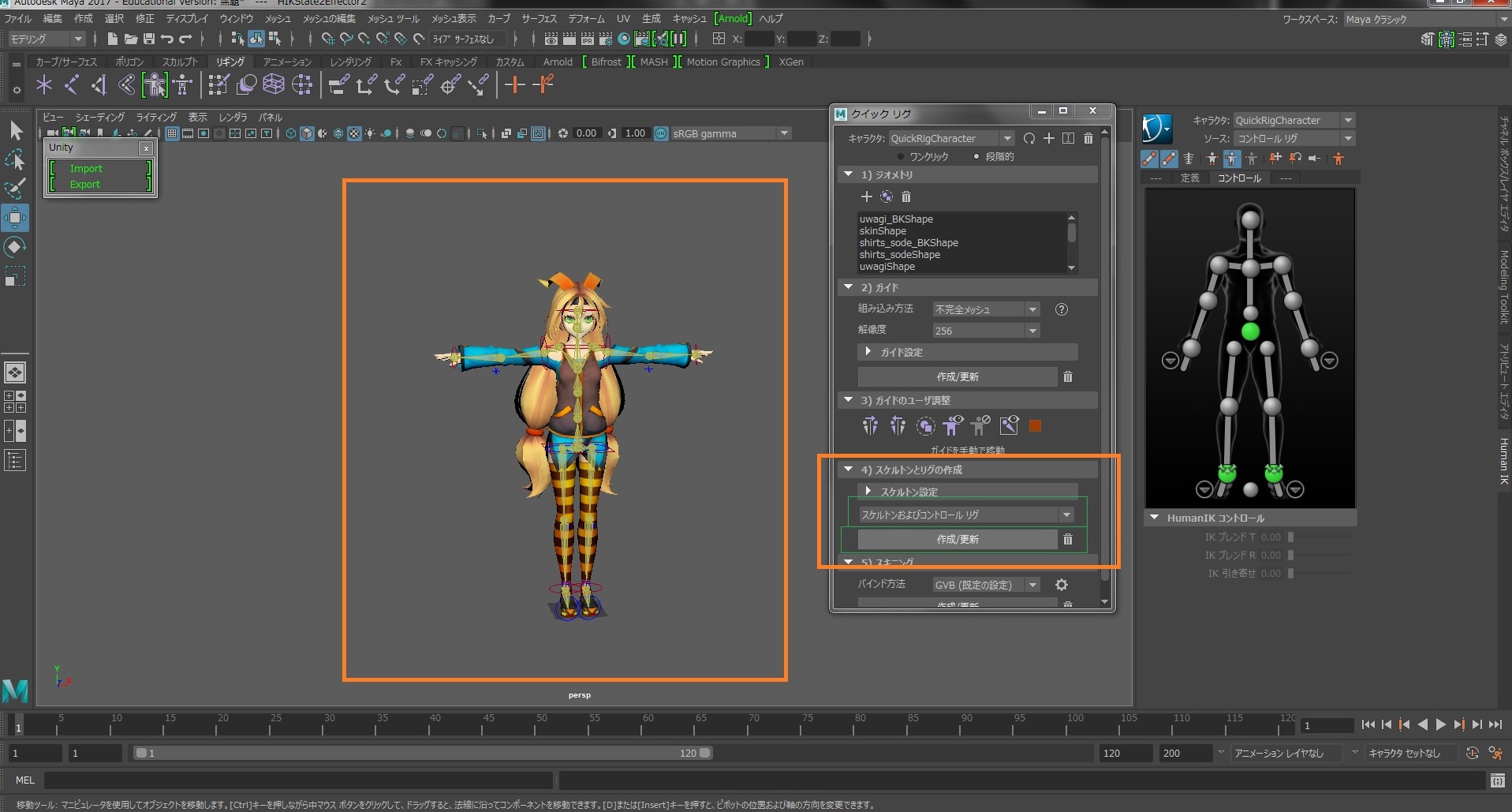1512x812 pixels.
Task: Choose the Move tool in the toolbox
Action: tap(15, 217)
